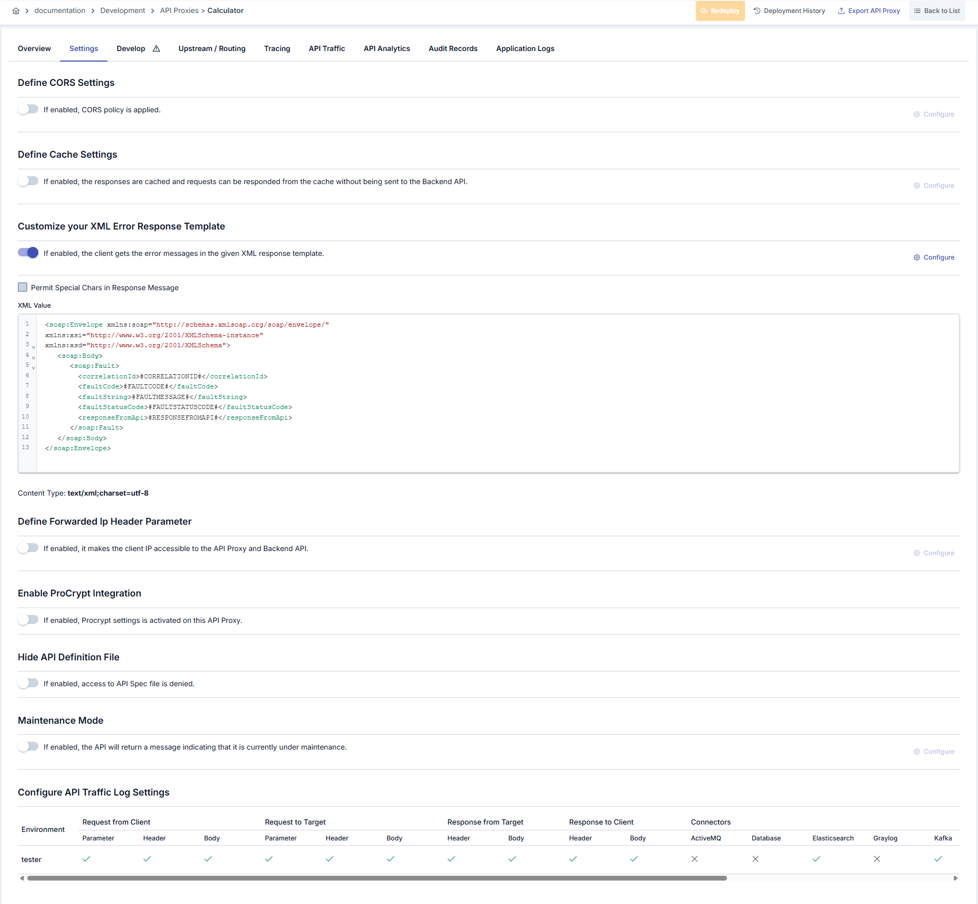
Task: Click the Development breadcrumb link
Action: (x=122, y=11)
